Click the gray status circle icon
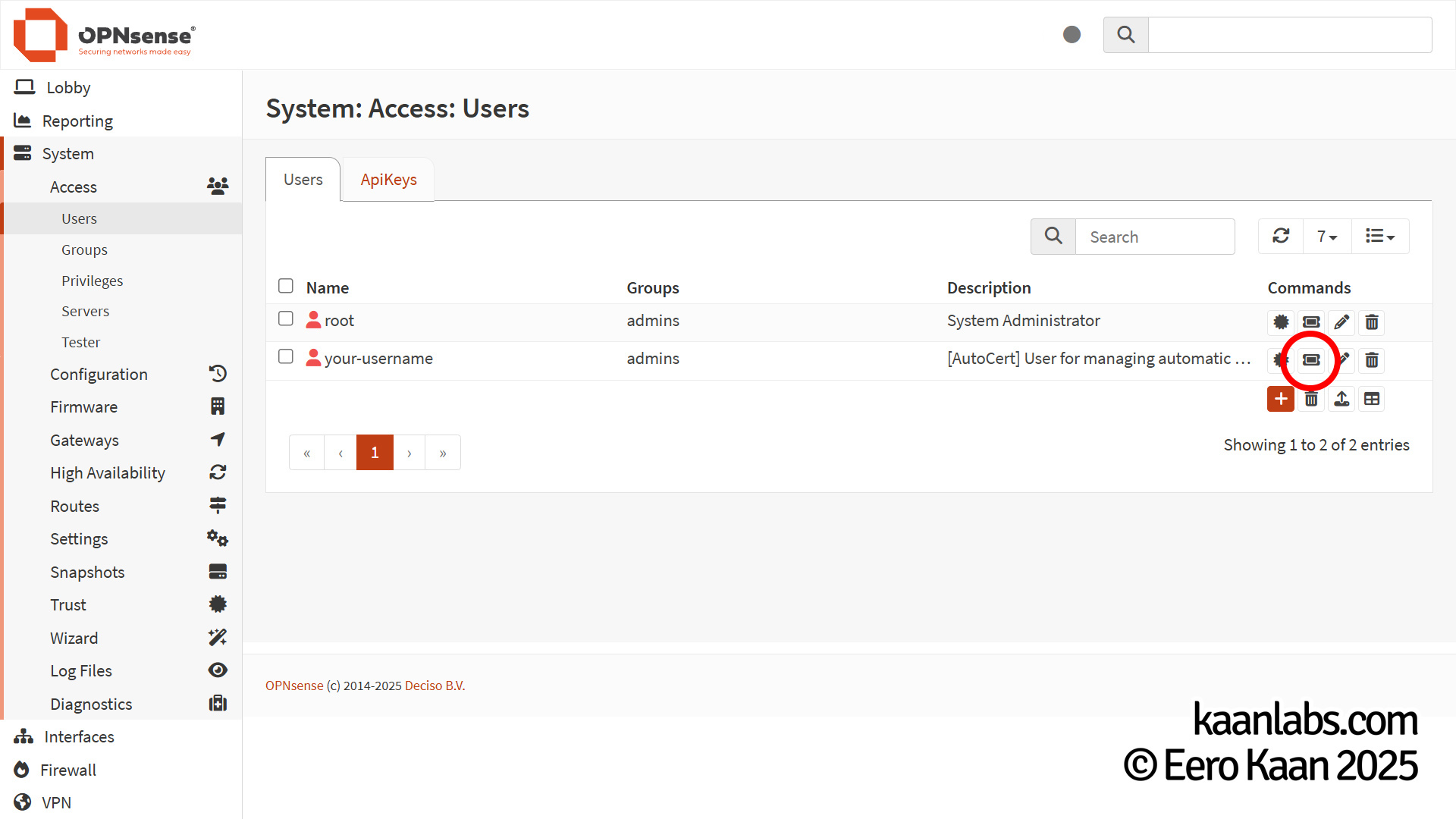Viewport: 1456px width, 819px height. point(1072,34)
